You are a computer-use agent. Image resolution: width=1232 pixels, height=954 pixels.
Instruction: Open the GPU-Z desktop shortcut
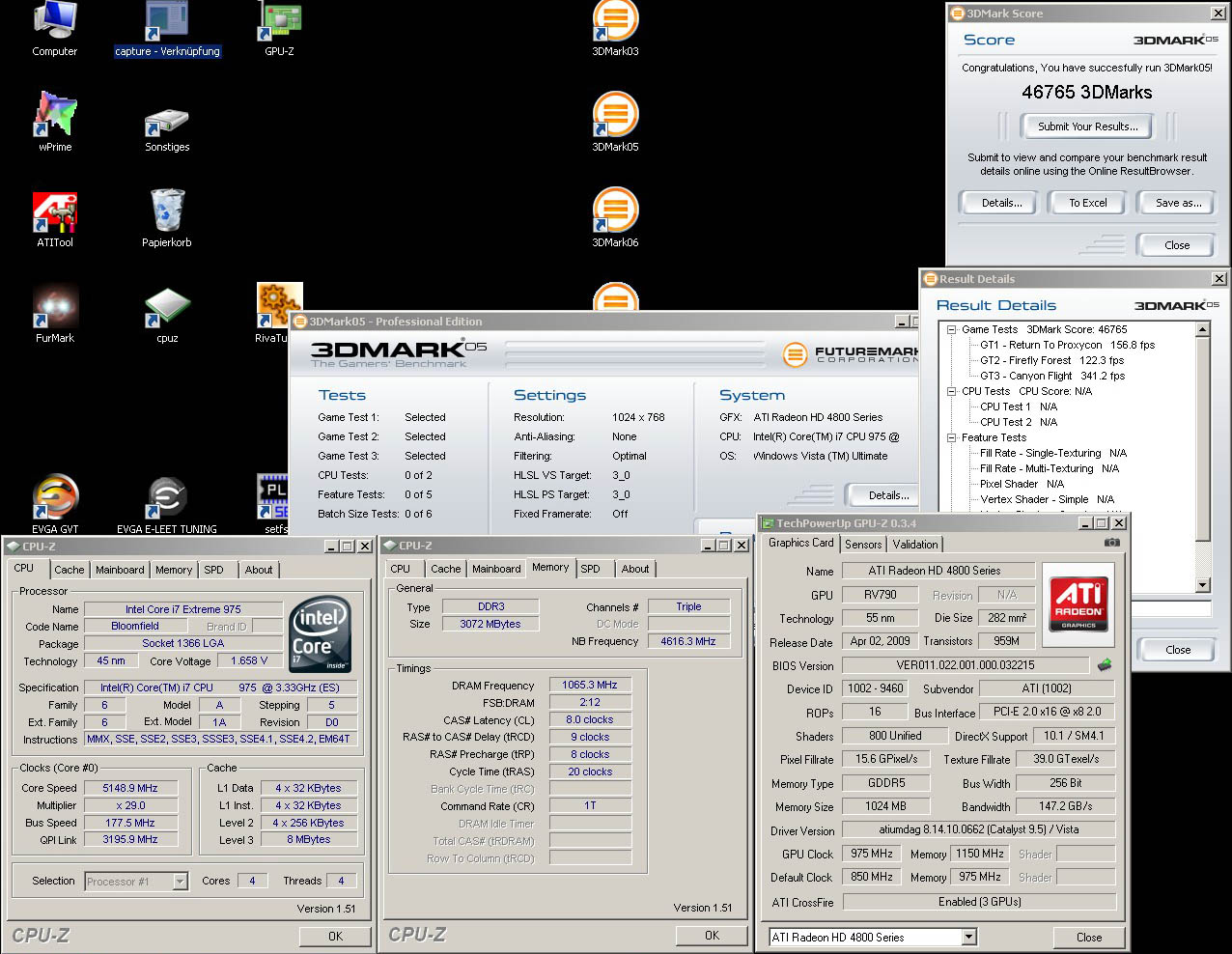click(x=280, y=29)
